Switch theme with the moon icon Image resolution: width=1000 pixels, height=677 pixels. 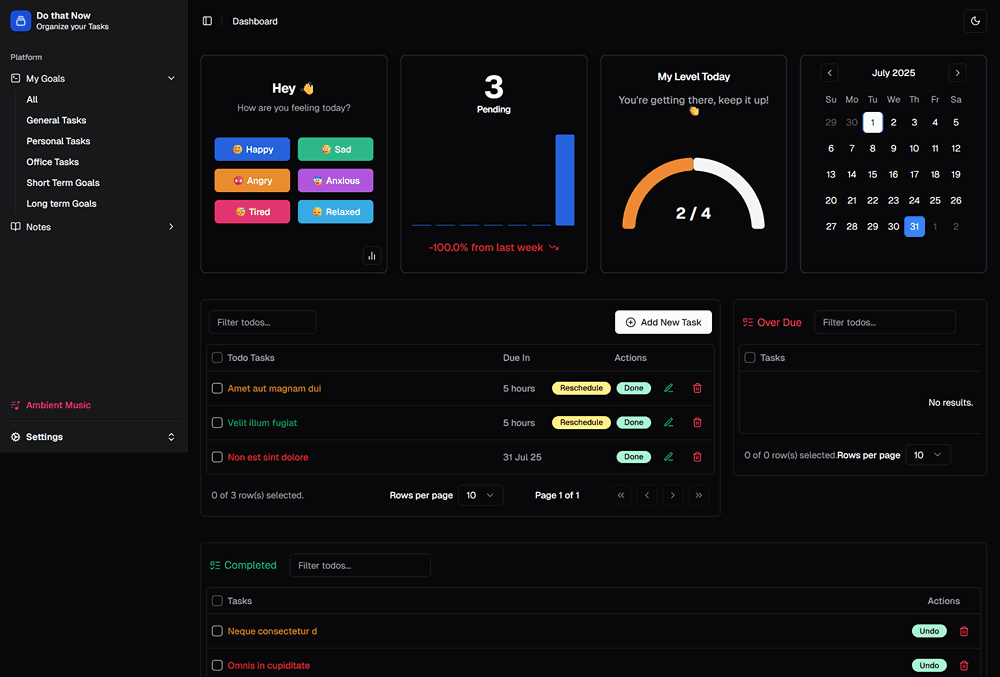pos(974,21)
